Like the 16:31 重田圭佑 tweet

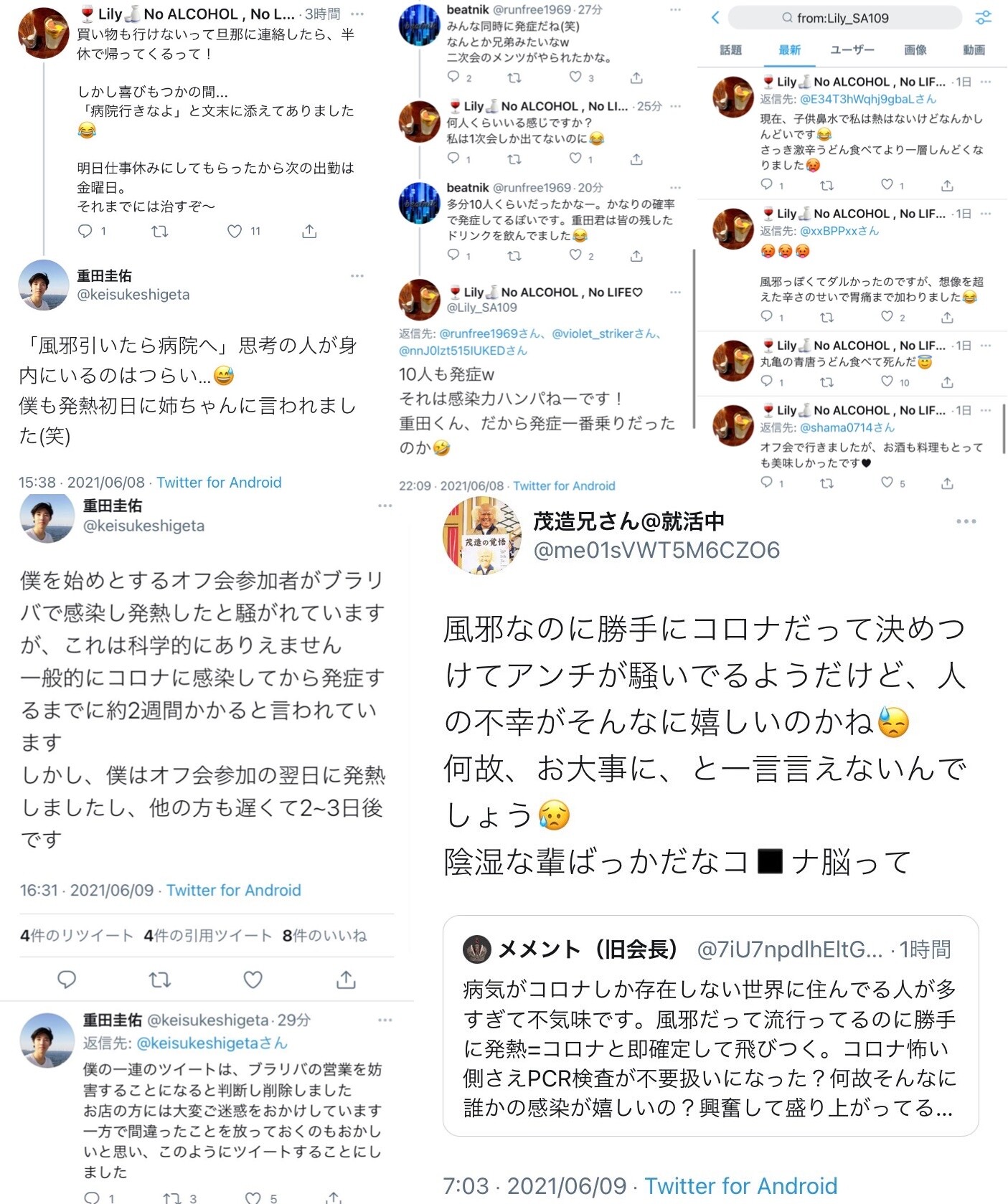(x=253, y=979)
